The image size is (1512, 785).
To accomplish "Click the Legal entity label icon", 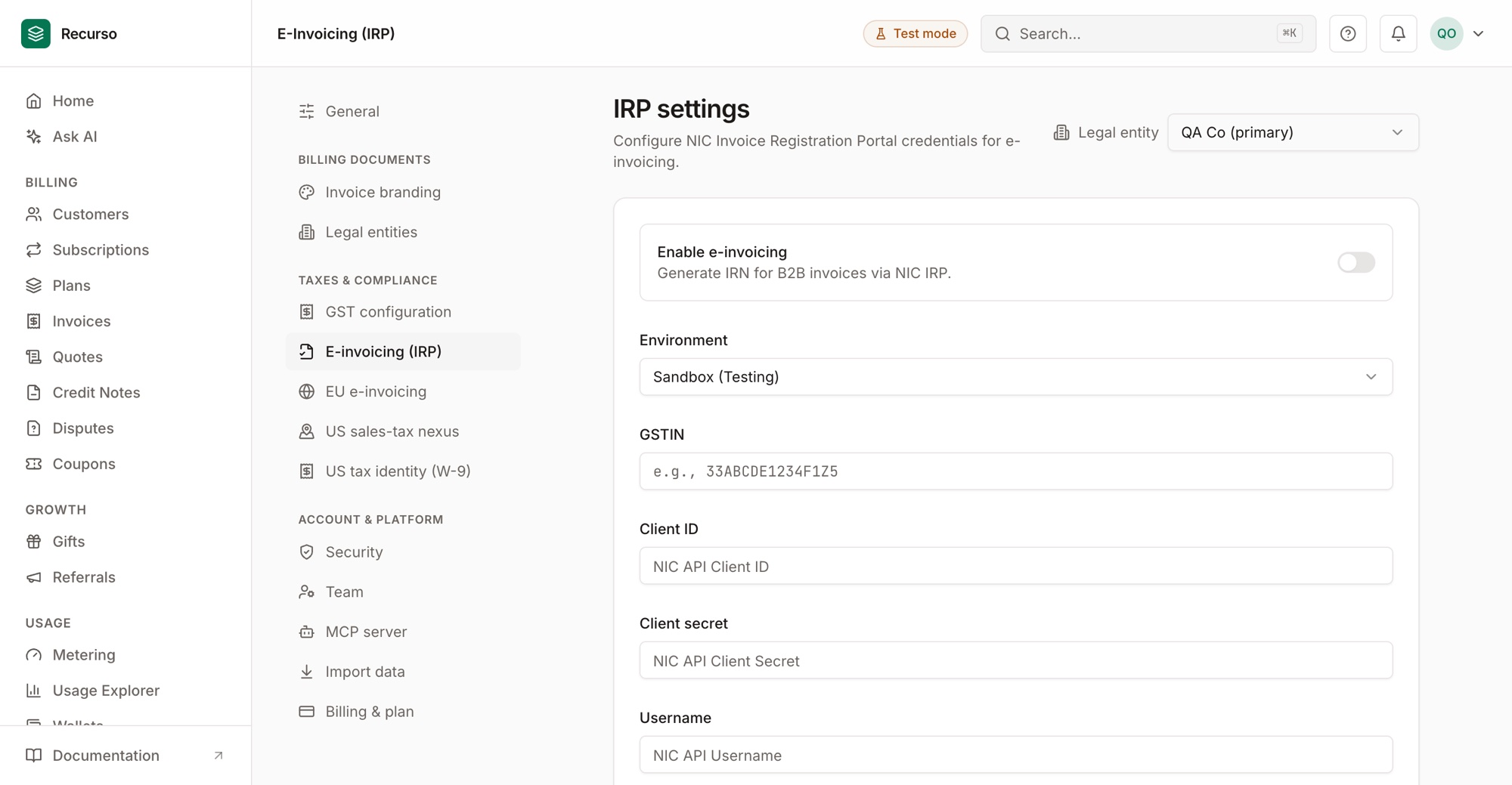I will (1061, 132).
